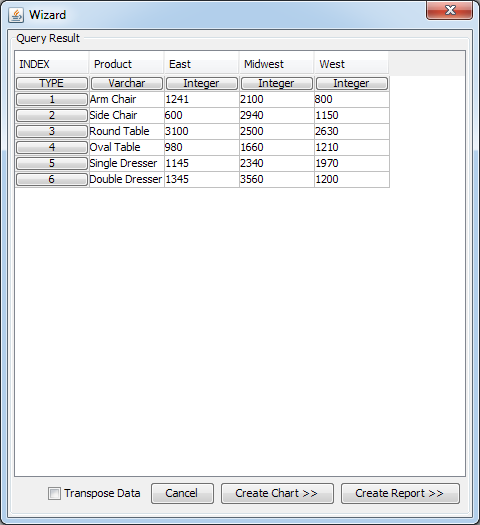Click Create Chart >> button
The height and width of the screenshot is (525, 480).
pyautogui.click(x=277, y=493)
